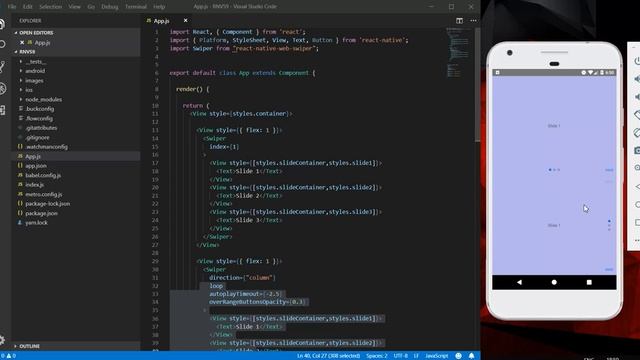Open the Go menu
Image resolution: width=640 pixels, height=360 pixels.
pos(91,7)
